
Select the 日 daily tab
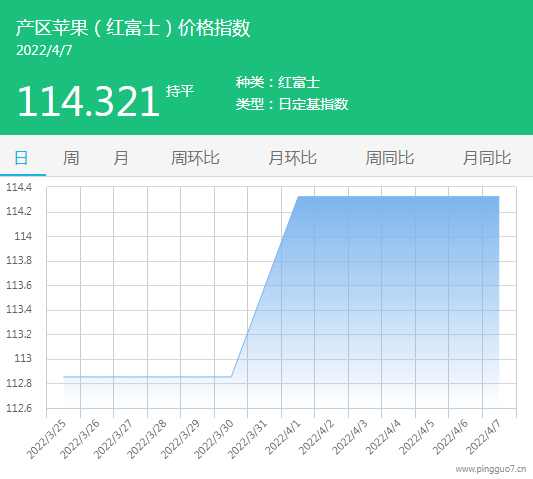point(21,158)
